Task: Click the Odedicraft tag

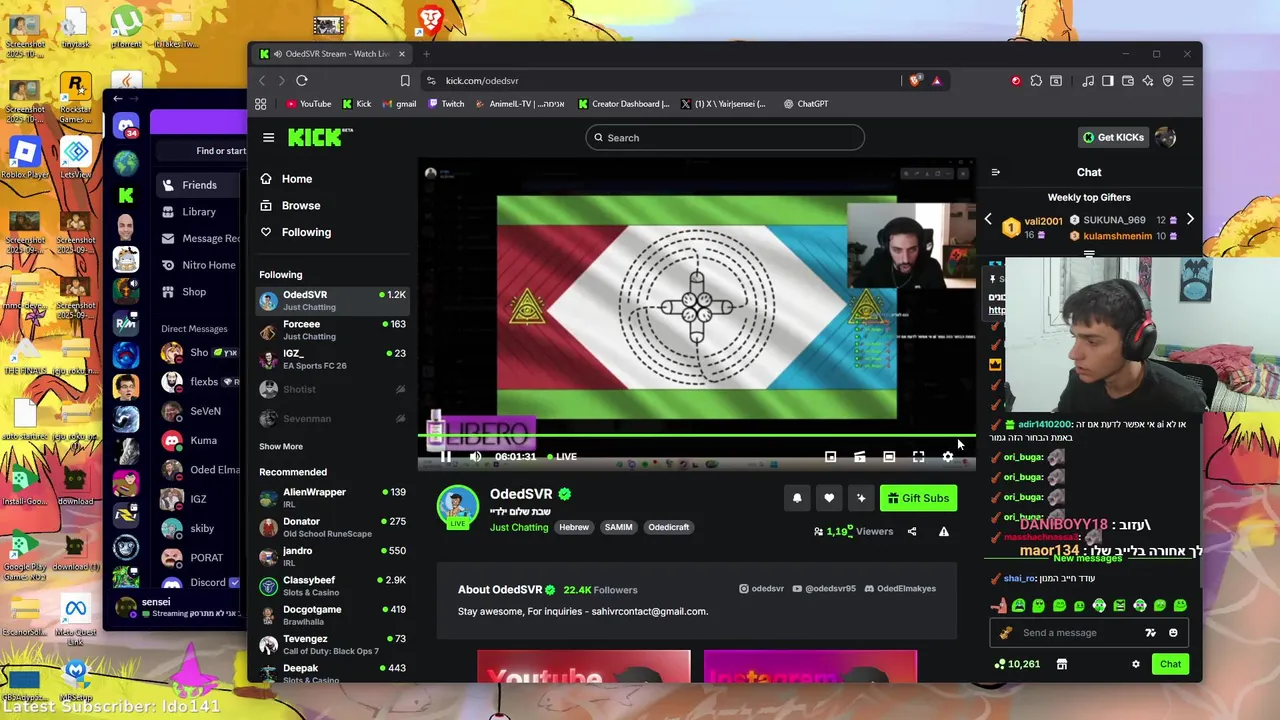Action: coord(668,527)
